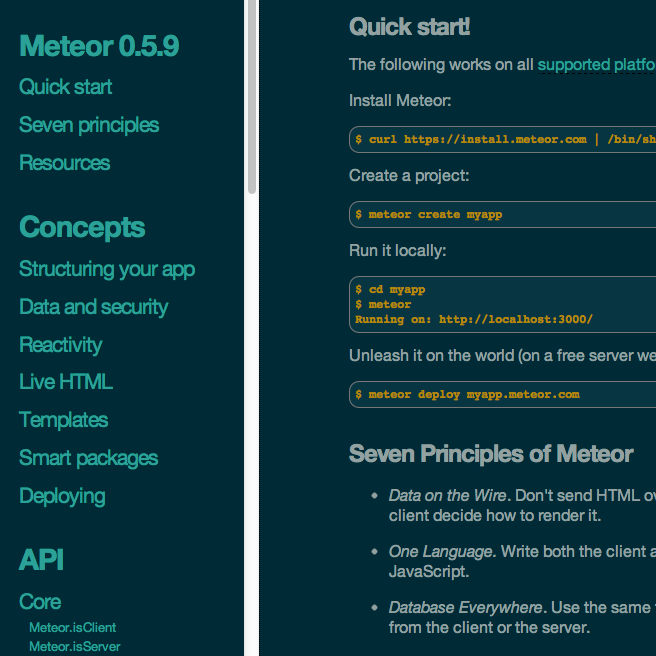Go to Quick start in sidebar
The height and width of the screenshot is (656, 656).
pos(65,87)
